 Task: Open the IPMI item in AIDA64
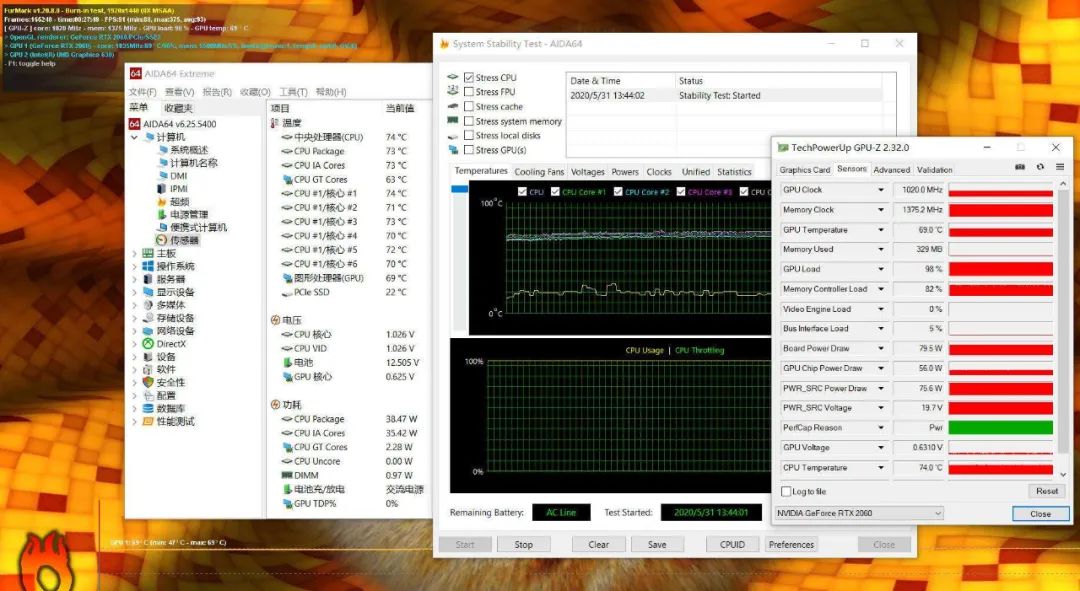click(x=178, y=188)
